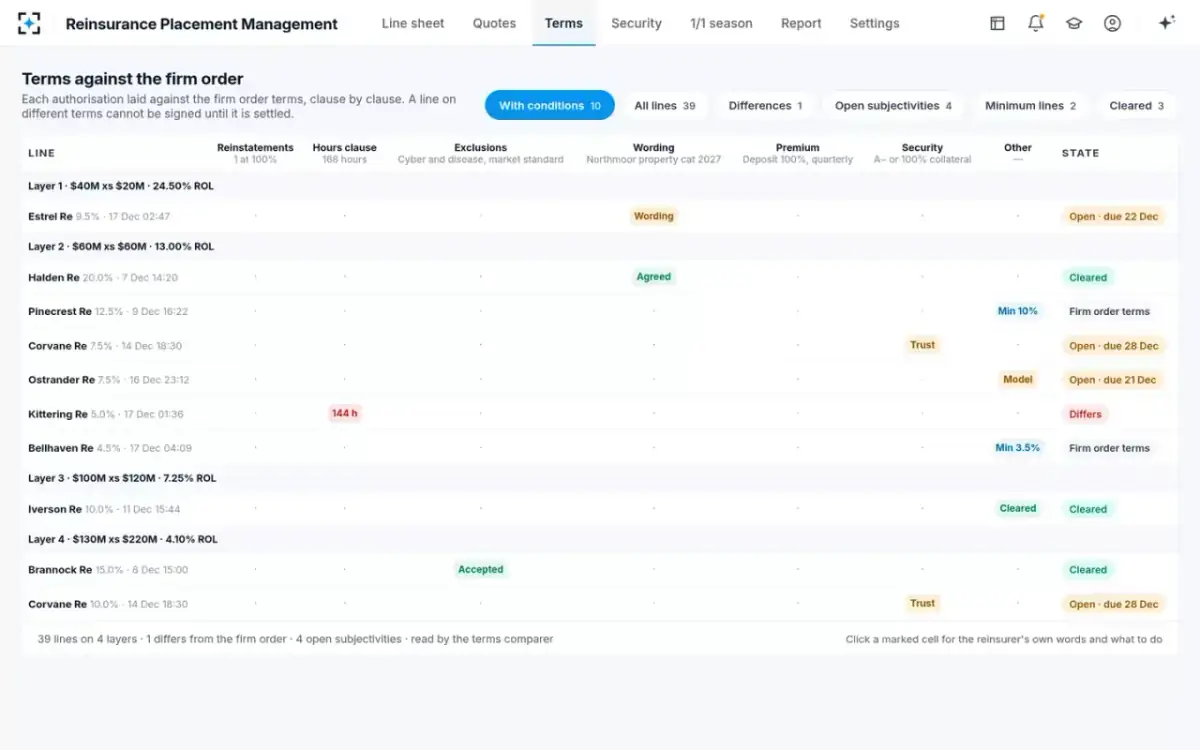Screen dimensions: 1200x750
Task: Open the Report tab
Action: [801, 23]
